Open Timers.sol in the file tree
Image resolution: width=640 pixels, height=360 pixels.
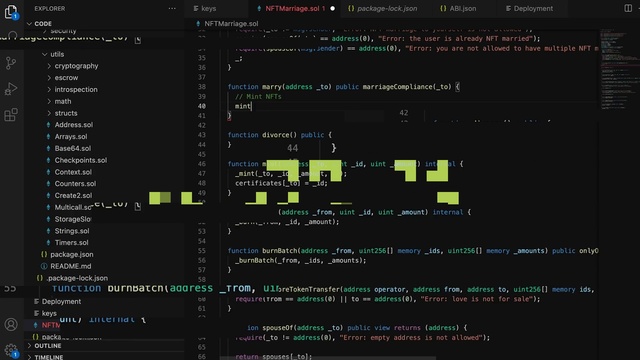pyautogui.click(x=71, y=243)
